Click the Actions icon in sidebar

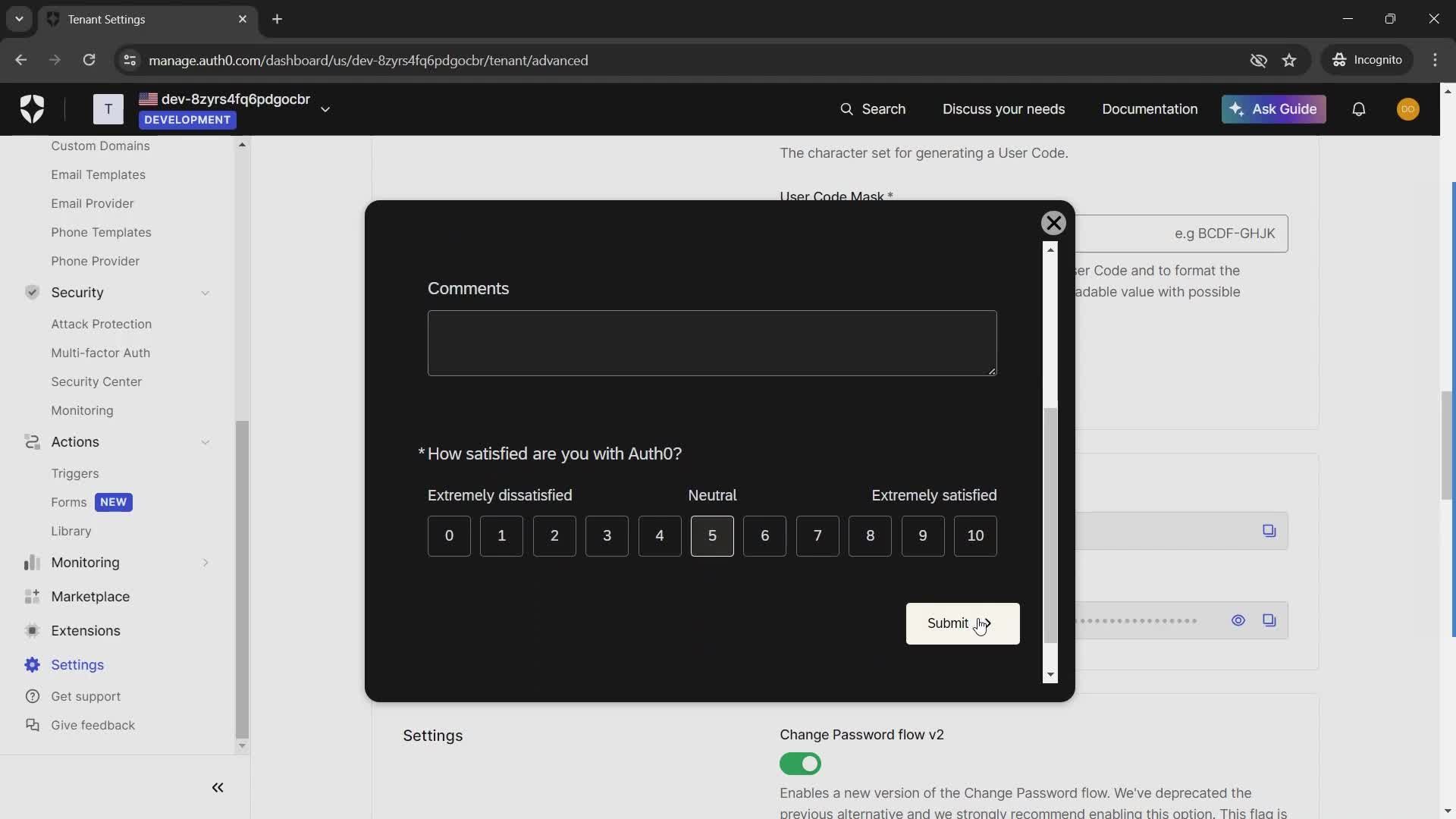[32, 442]
